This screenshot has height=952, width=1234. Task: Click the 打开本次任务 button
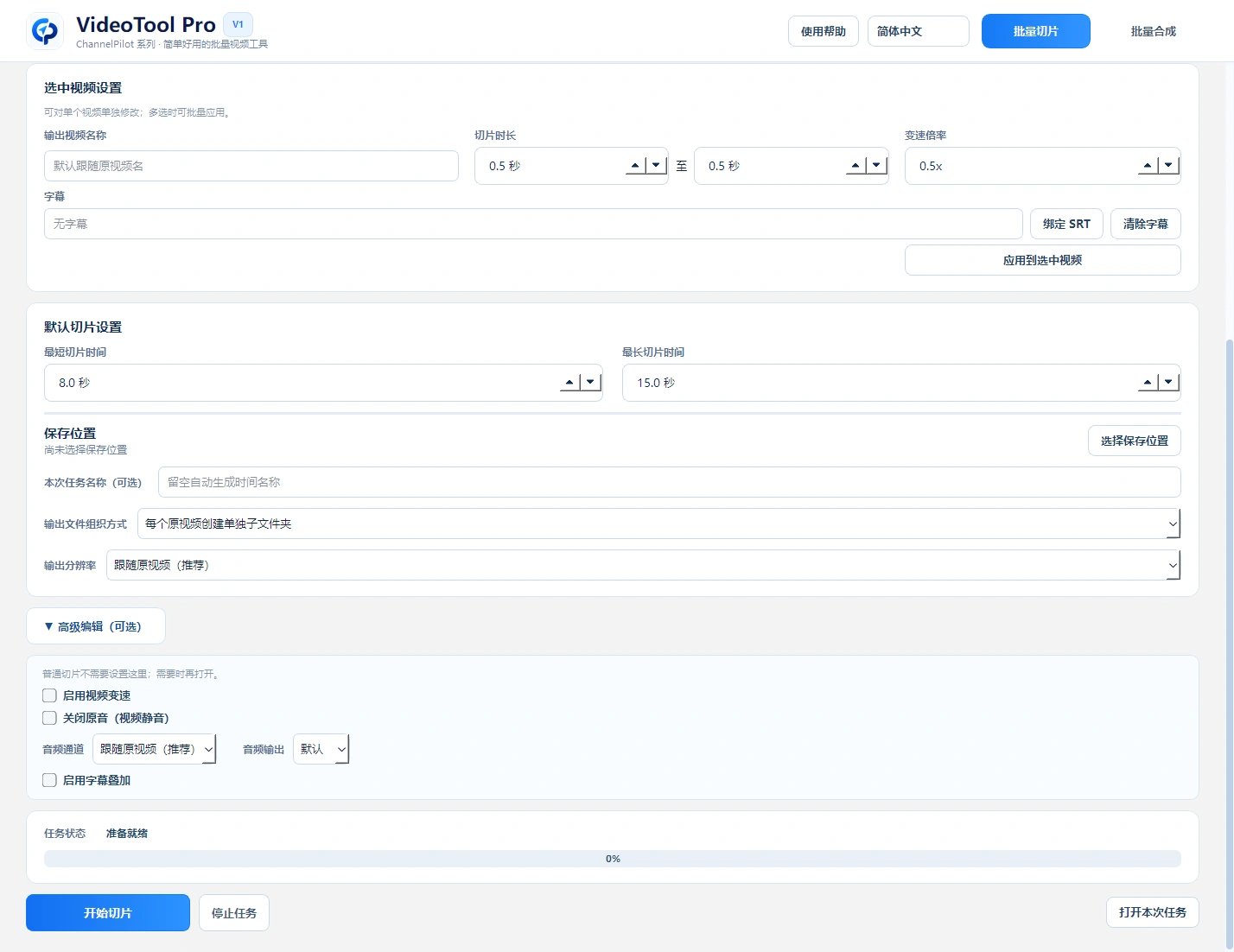(1152, 912)
